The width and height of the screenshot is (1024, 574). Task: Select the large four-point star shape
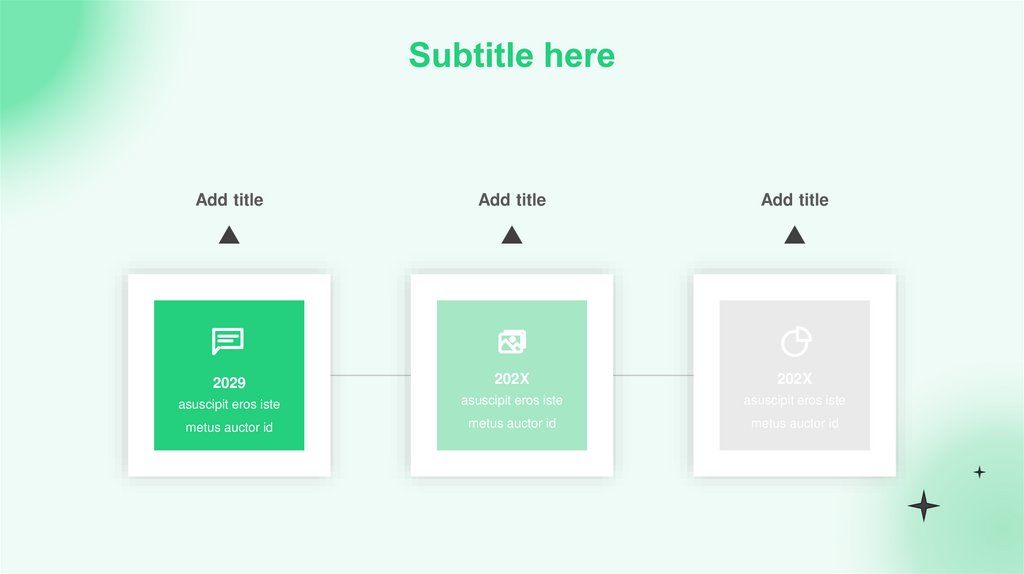[x=923, y=506]
